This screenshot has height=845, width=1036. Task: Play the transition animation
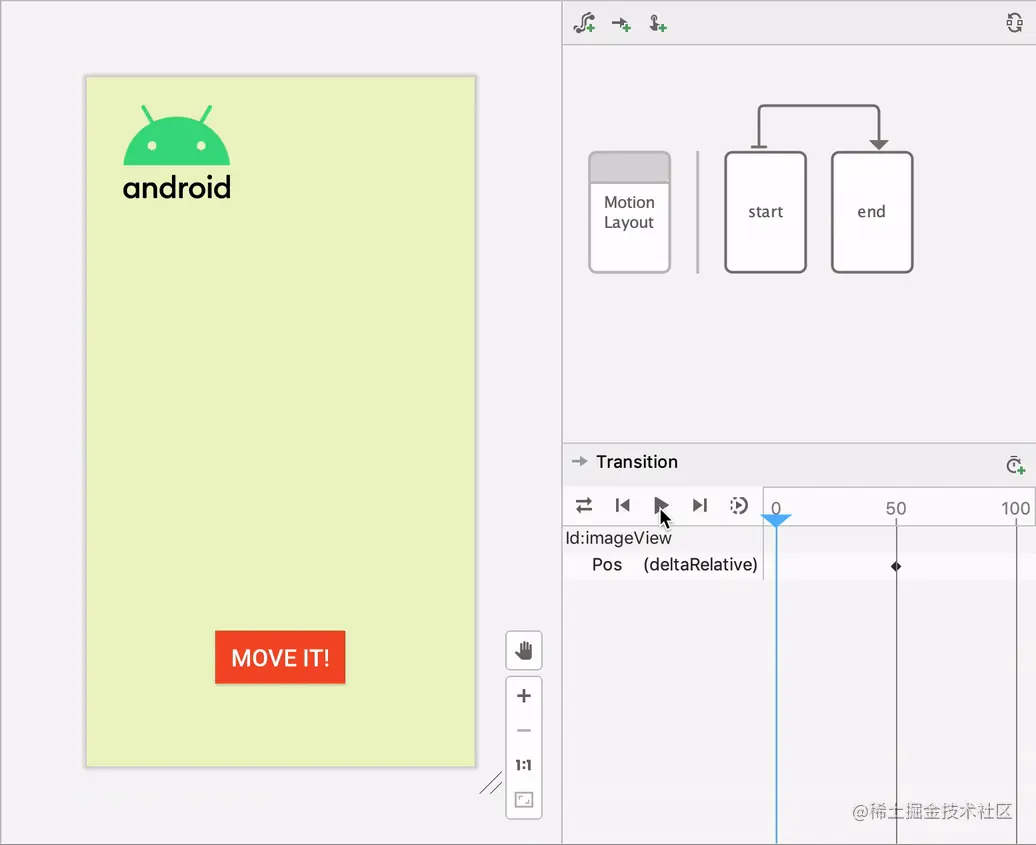coord(661,505)
